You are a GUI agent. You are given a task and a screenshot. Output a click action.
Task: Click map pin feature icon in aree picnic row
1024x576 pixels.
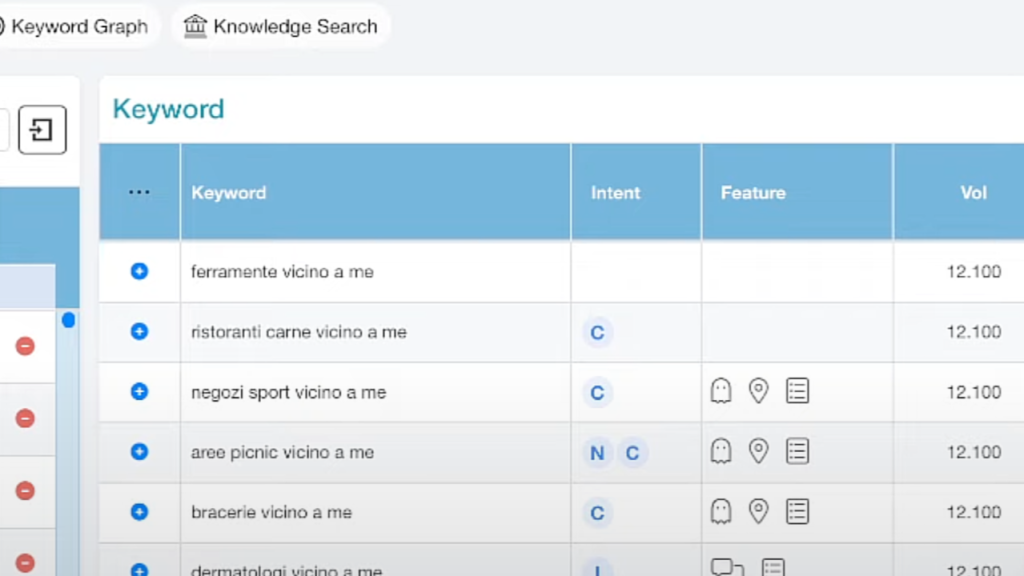pos(758,451)
